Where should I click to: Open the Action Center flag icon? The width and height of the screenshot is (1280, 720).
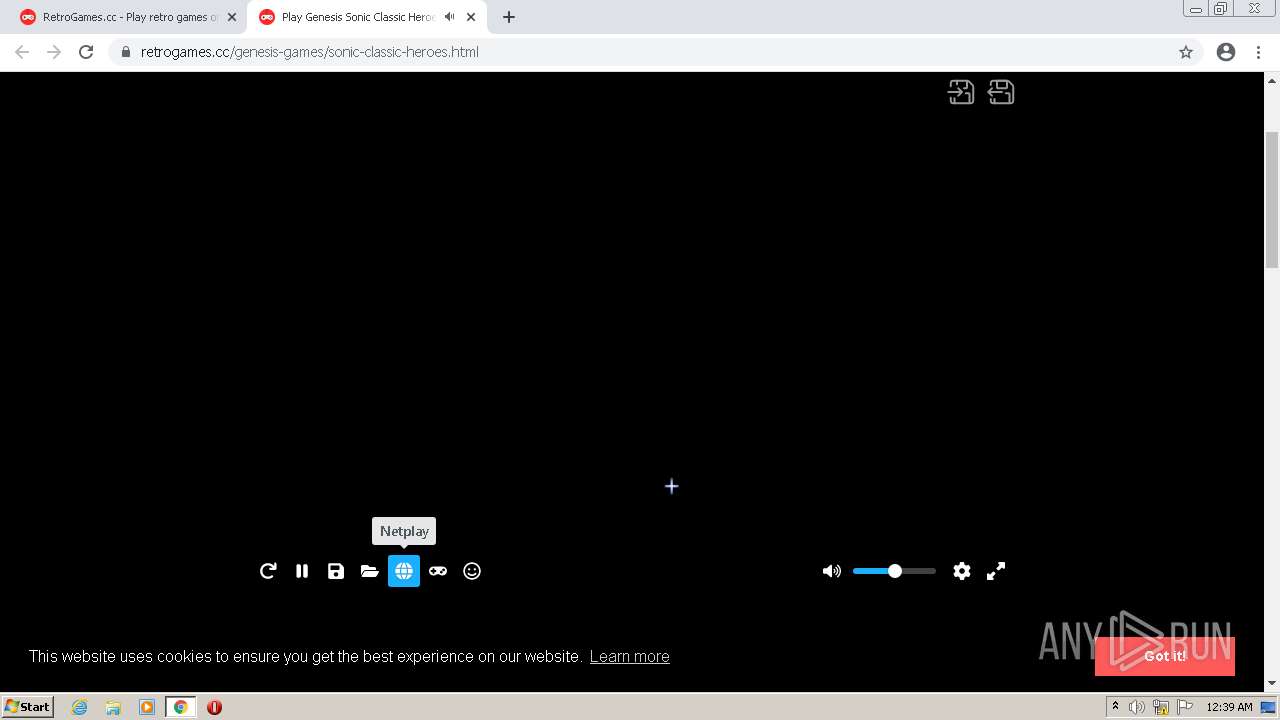pos(1185,707)
